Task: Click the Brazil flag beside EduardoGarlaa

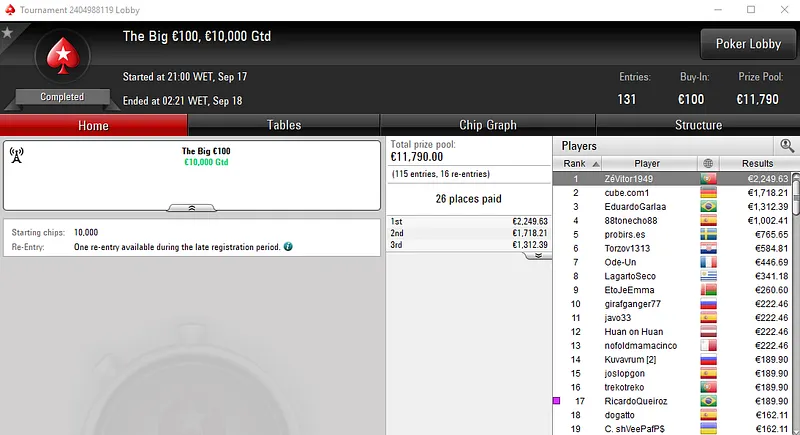Action: [x=708, y=207]
